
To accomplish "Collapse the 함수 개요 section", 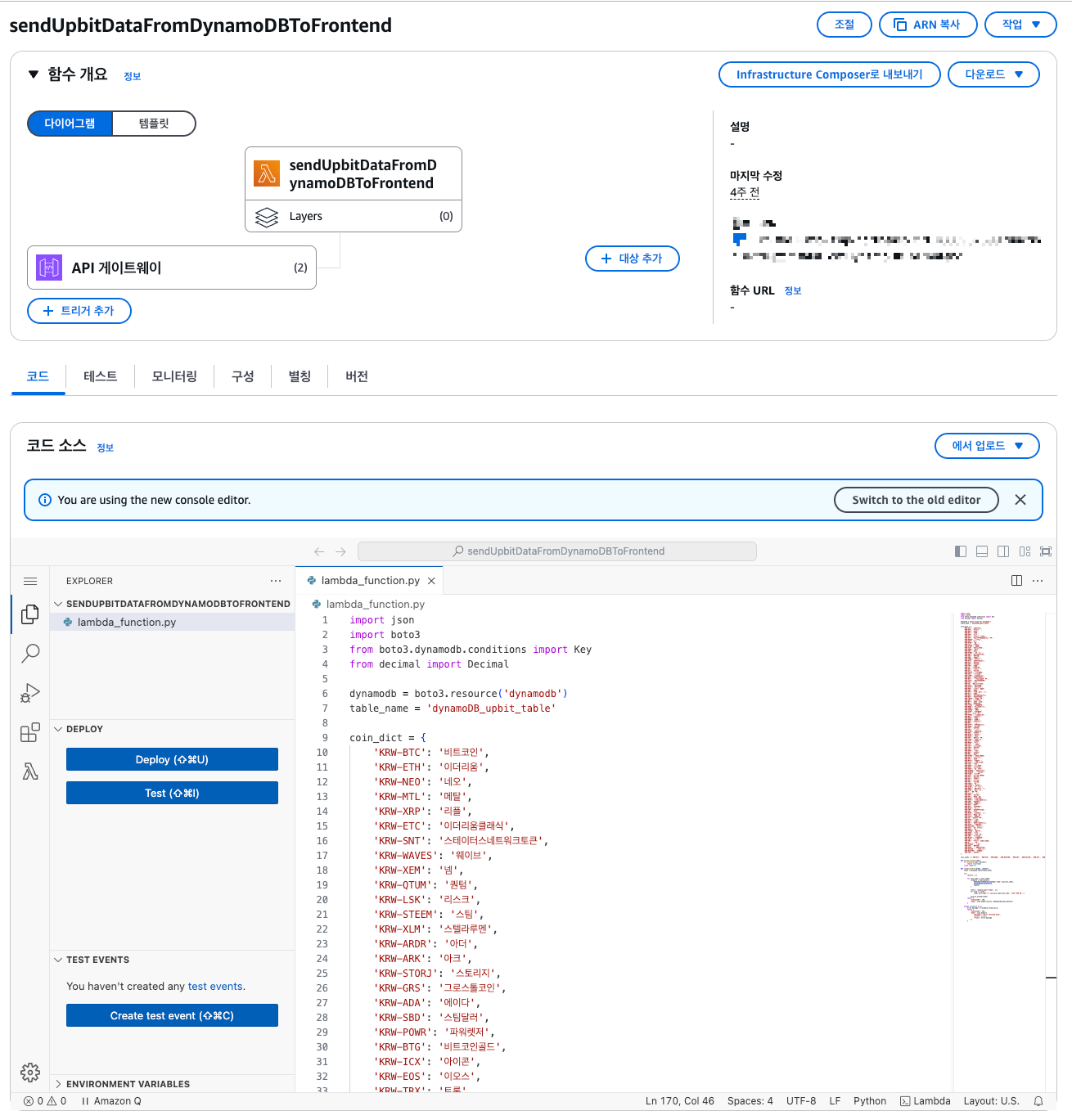I will pos(34,74).
